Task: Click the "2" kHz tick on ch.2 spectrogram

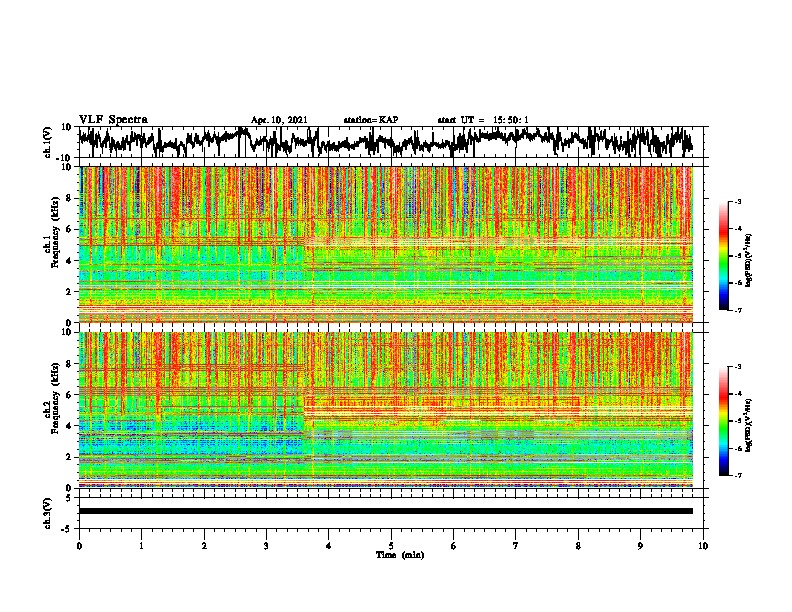Action: pyautogui.click(x=70, y=457)
